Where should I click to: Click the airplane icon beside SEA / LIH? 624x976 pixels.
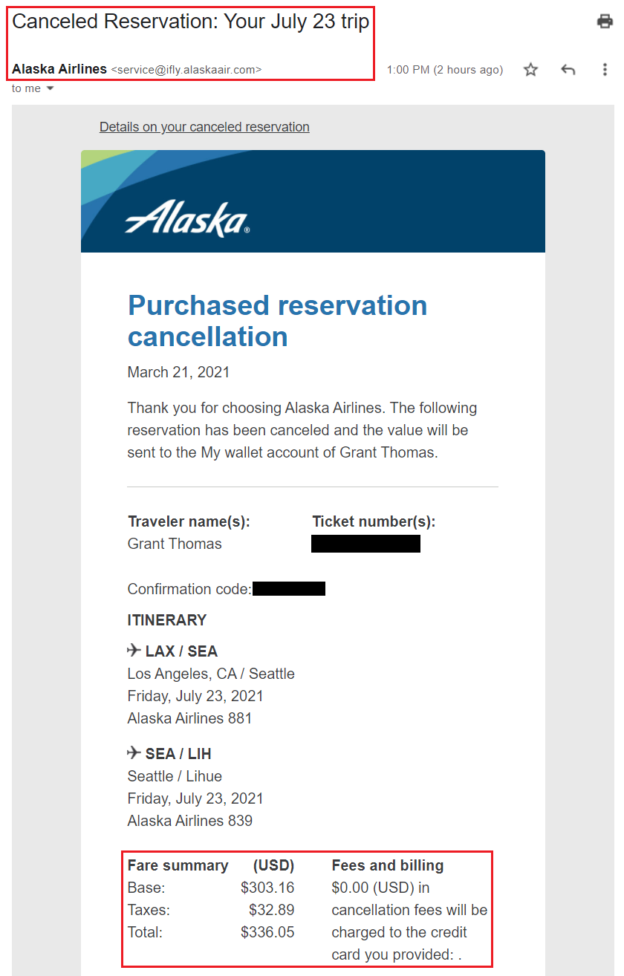click(133, 753)
